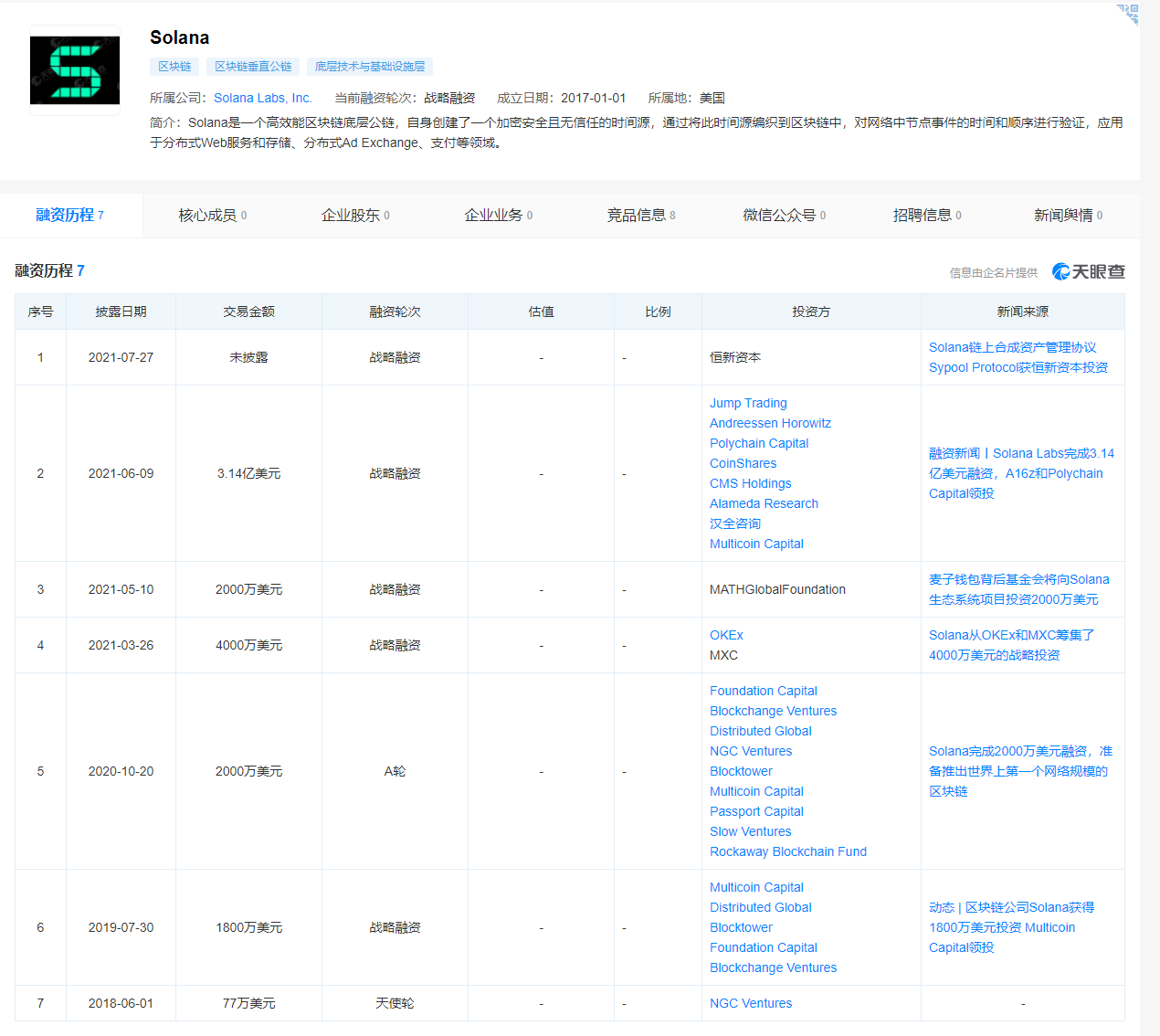Image resolution: width=1160 pixels, height=1036 pixels.
Task: Open Andreessen Horowitz investor link
Action: 770,423
